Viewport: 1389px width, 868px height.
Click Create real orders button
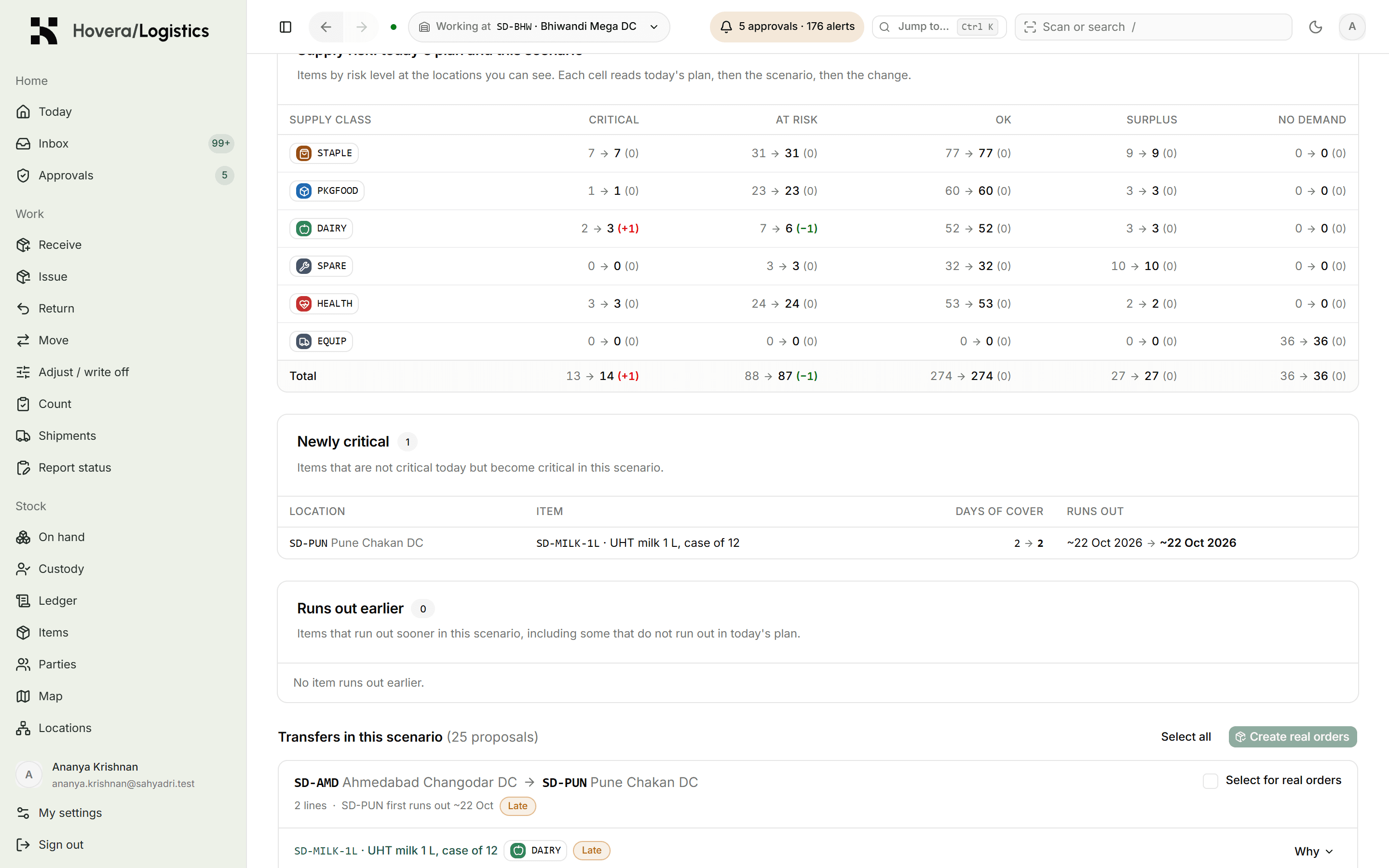tap(1293, 737)
